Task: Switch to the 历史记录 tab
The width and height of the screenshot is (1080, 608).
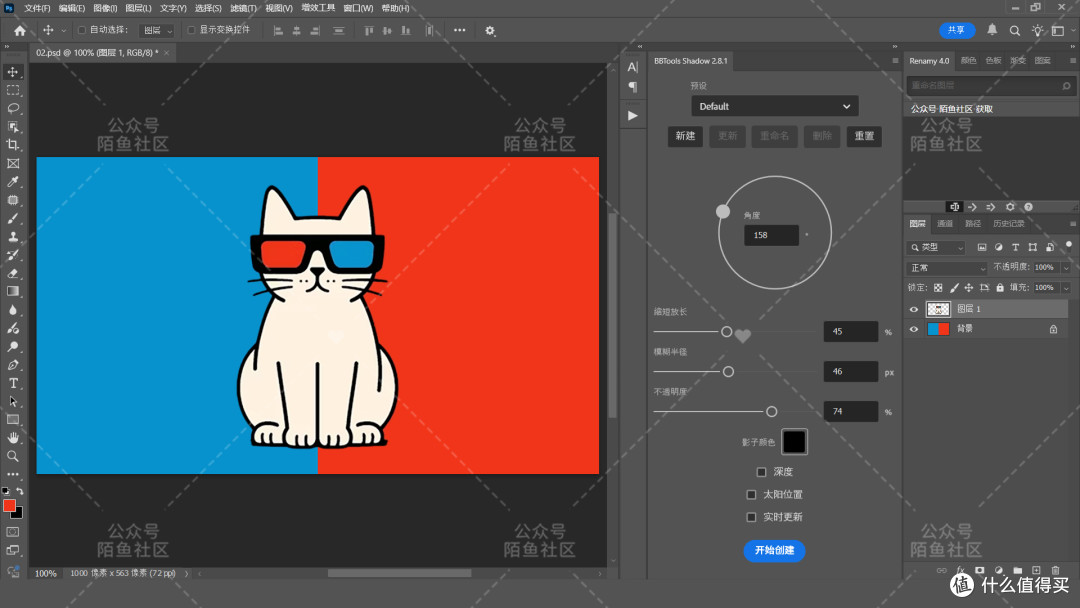Action: click(x=1009, y=224)
